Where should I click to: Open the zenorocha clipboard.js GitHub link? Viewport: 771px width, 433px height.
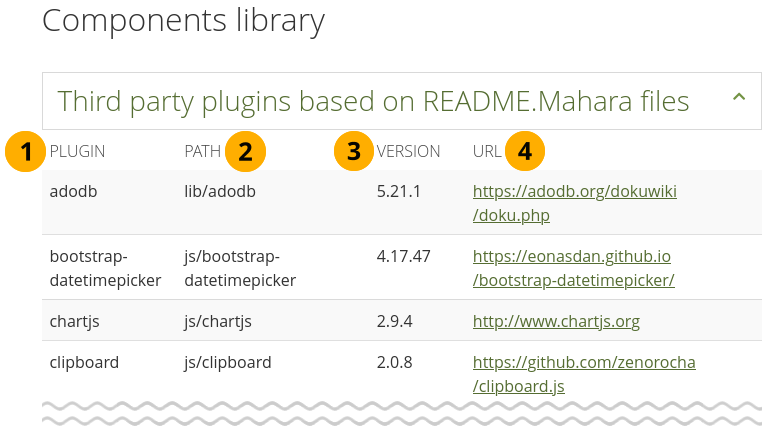(x=584, y=373)
